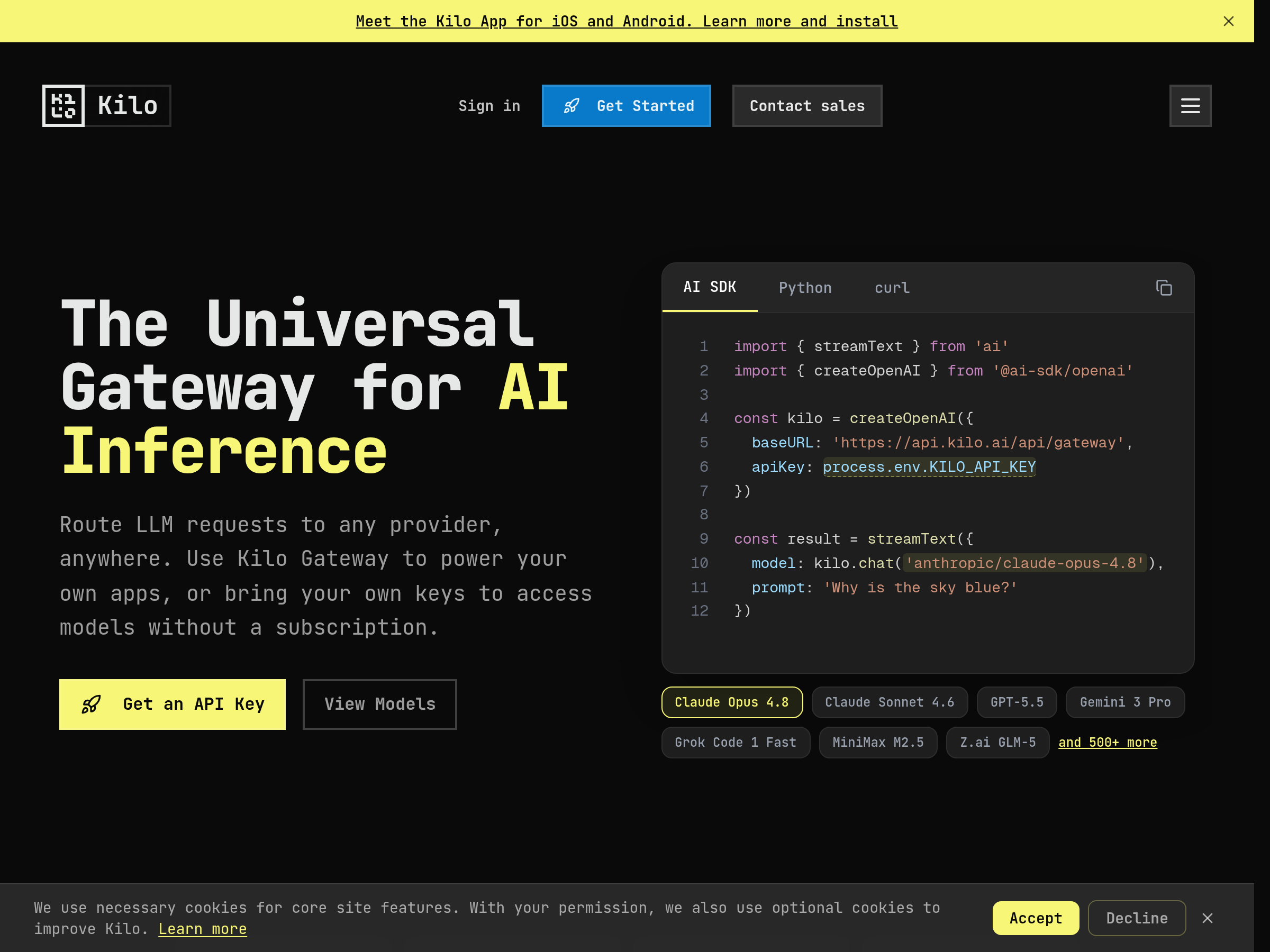Click the 'Route LLM requests' description paragraph
The width and height of the screenshot is (1270, 952).
tap(325, 575)
